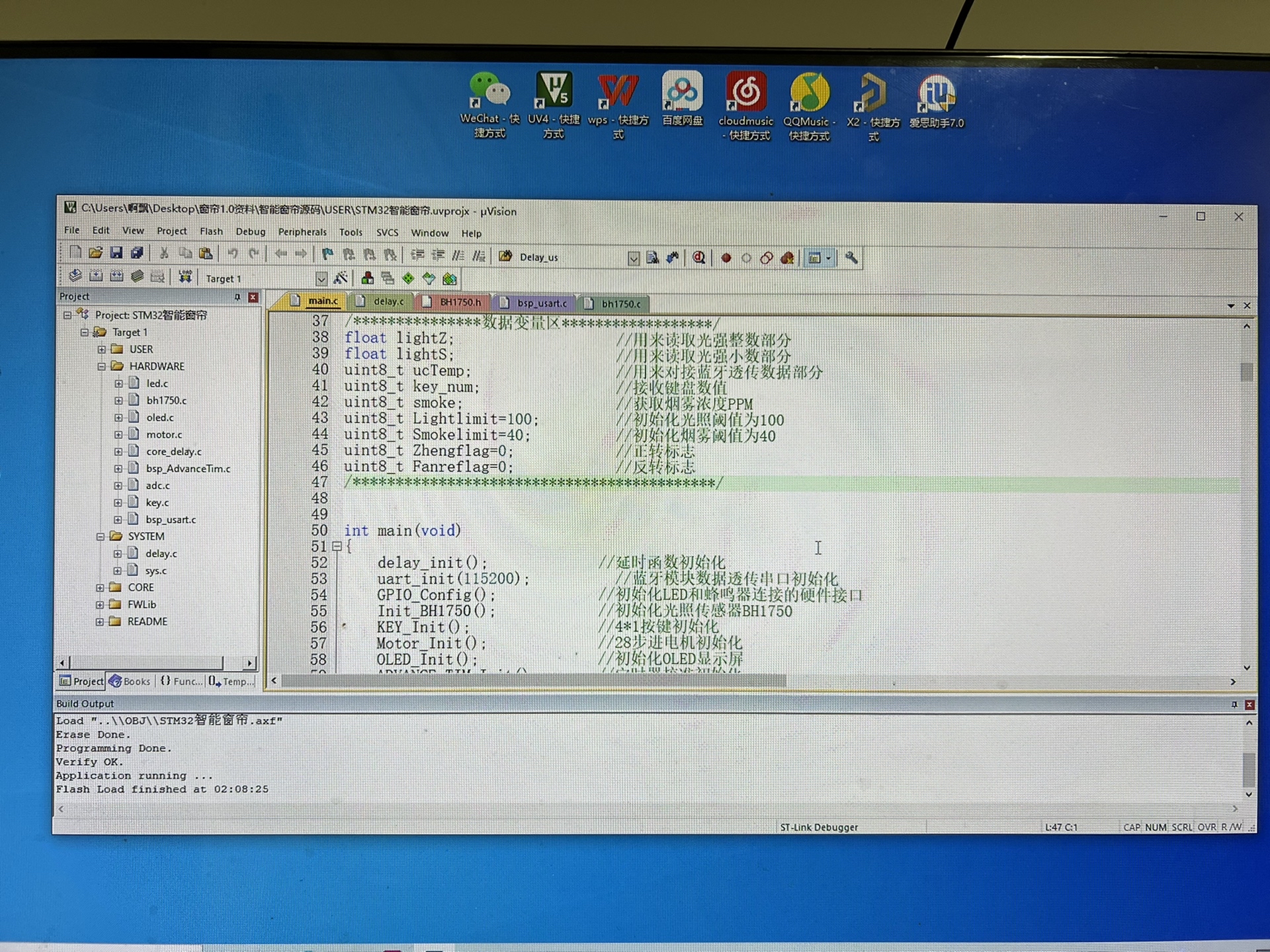The height and width of the screenshot is (952, 1270).
Task: Click the Start/Stop Debug Session icon
Action: 698,258
